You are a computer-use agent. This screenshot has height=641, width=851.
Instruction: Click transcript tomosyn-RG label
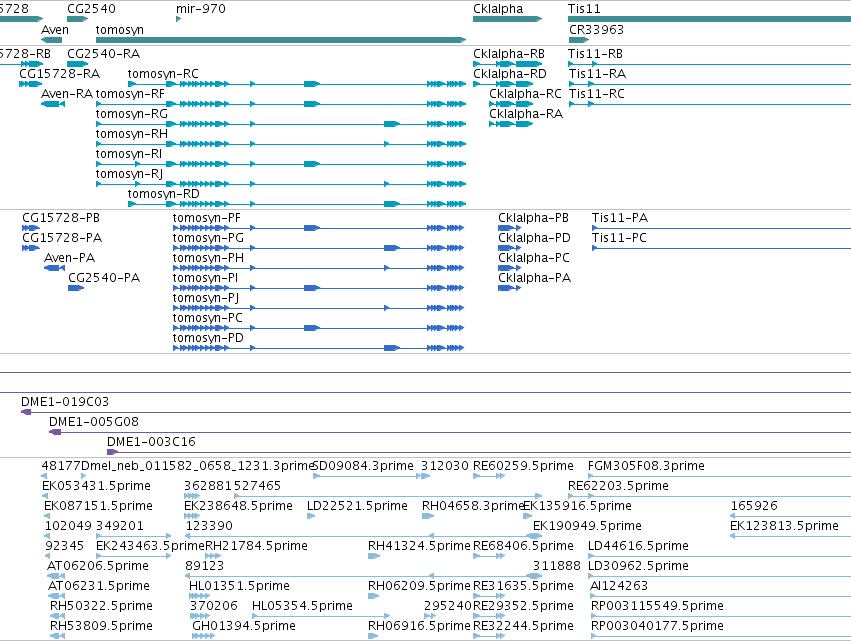(132, 114)
